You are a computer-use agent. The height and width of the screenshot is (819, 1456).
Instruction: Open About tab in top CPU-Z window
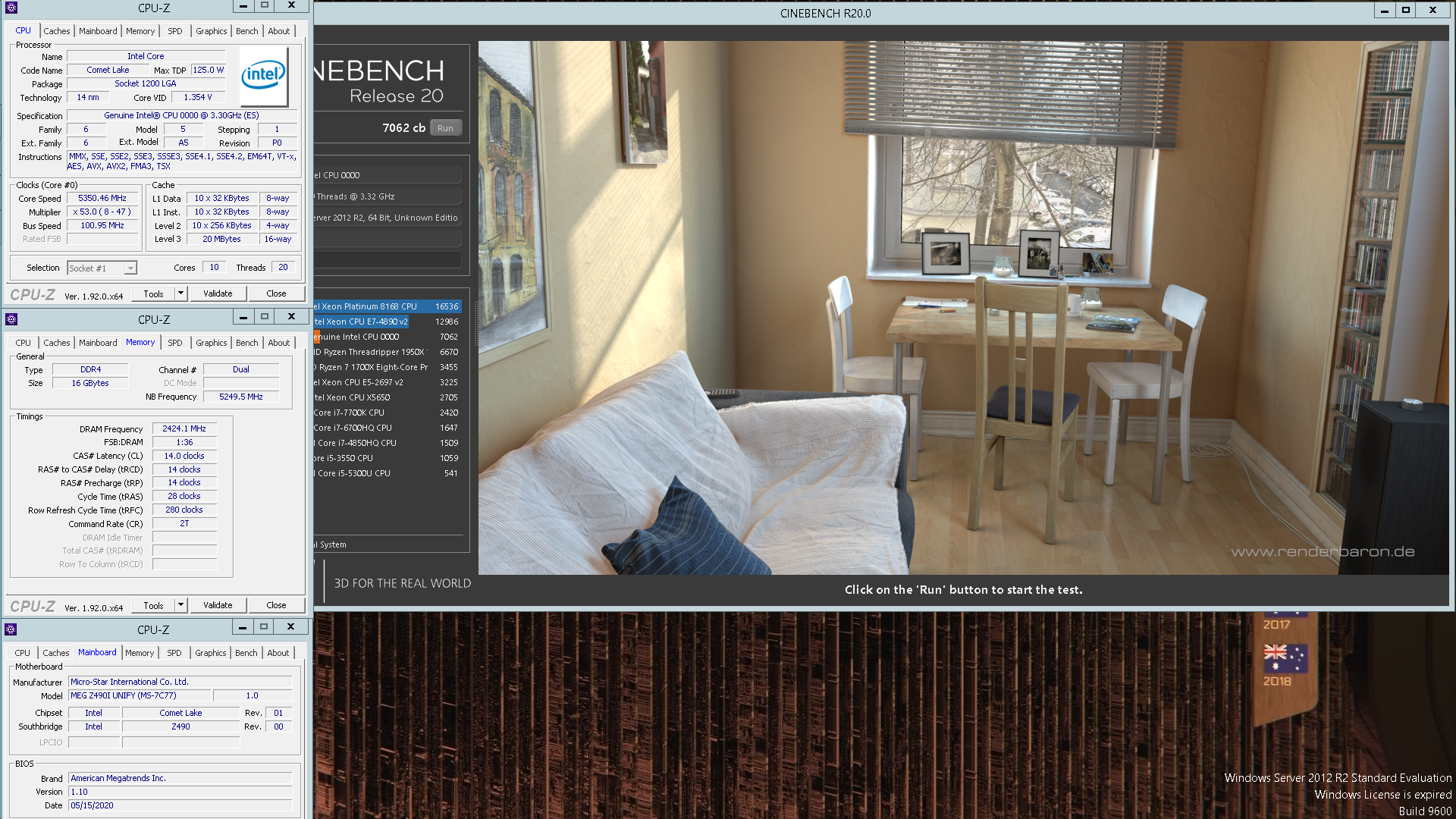pyautogui.click(x=279, y=31)
